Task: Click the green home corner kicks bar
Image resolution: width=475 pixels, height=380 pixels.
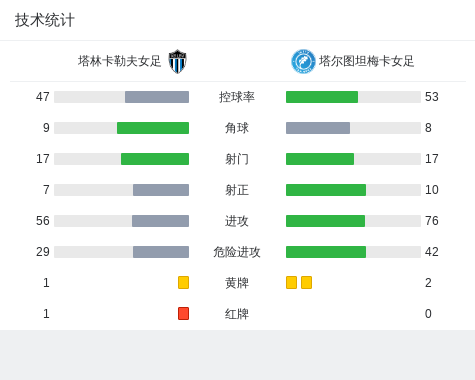Action: 153,128
